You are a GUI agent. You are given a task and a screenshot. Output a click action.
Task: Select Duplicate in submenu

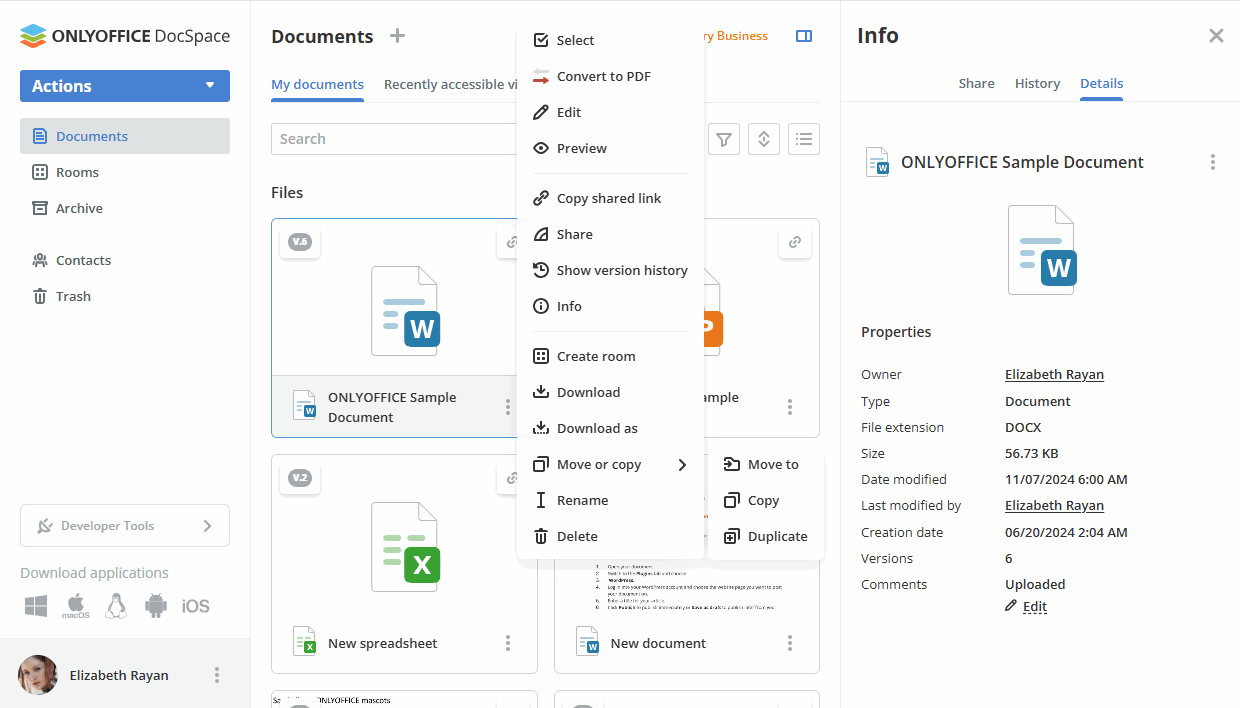(x=766, y=536)
